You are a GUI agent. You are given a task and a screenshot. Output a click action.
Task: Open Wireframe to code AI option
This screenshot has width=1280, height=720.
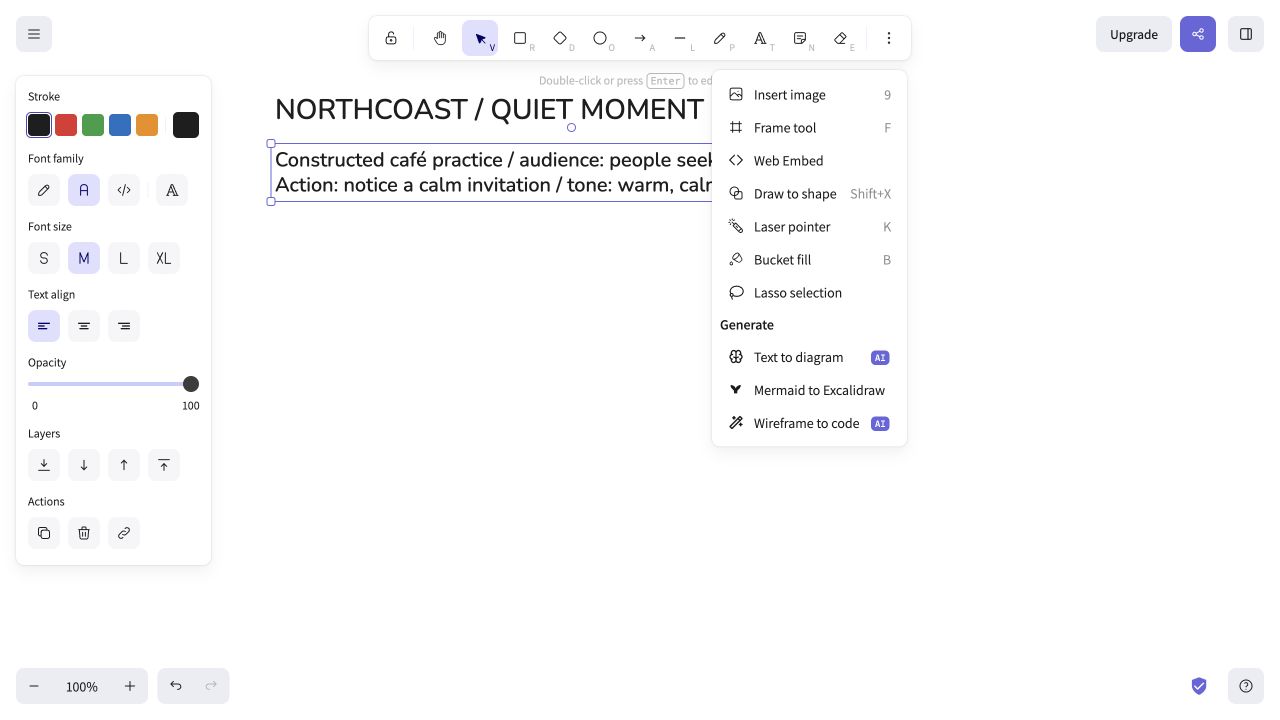(x=809, y=423)
